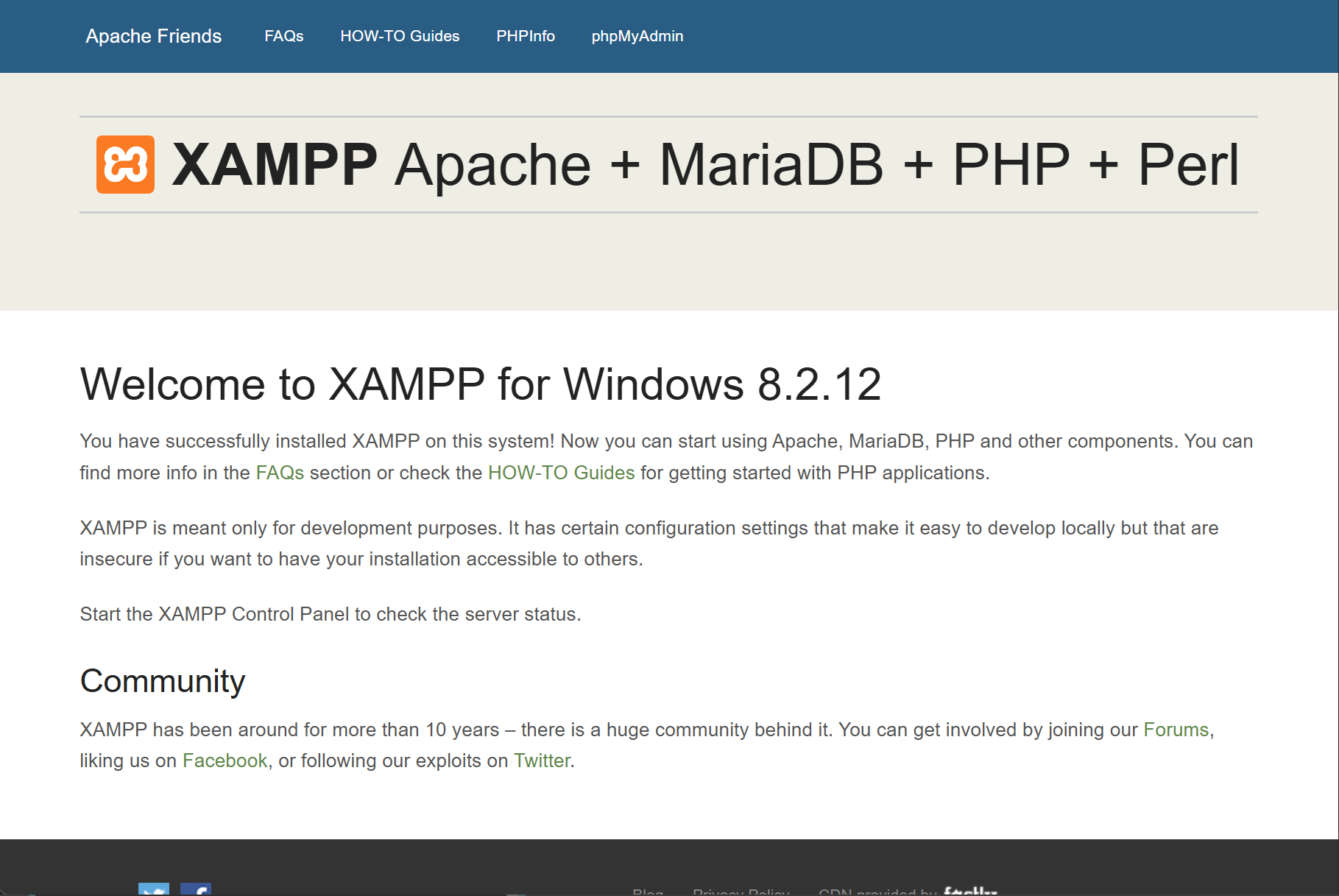Go to the Apache Friends home link
1339x896 pixels.
[x=154, y=36]
